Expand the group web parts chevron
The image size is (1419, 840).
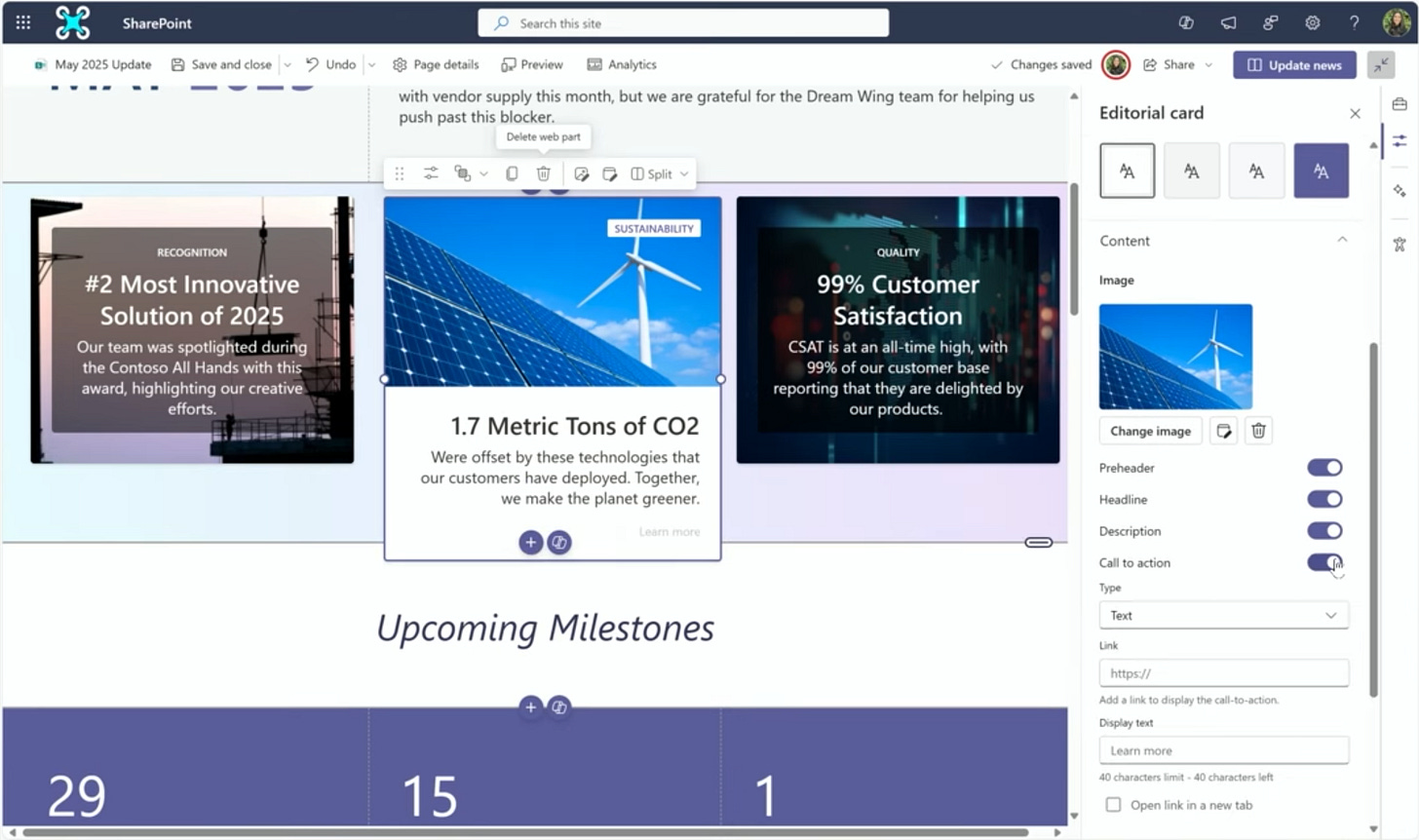pyautogui.click(x=483, y=173)
